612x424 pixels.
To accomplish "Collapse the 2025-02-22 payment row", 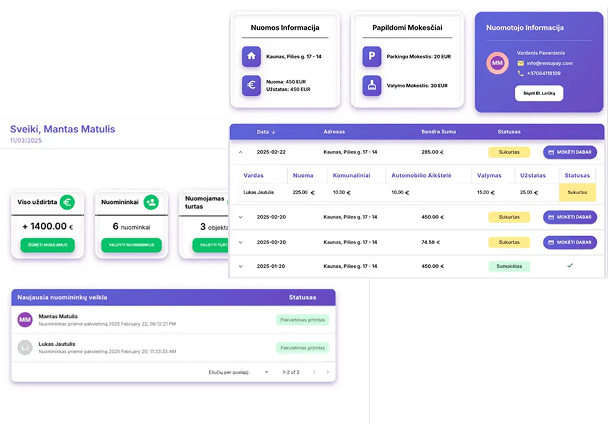I will (x=240, y=152).
